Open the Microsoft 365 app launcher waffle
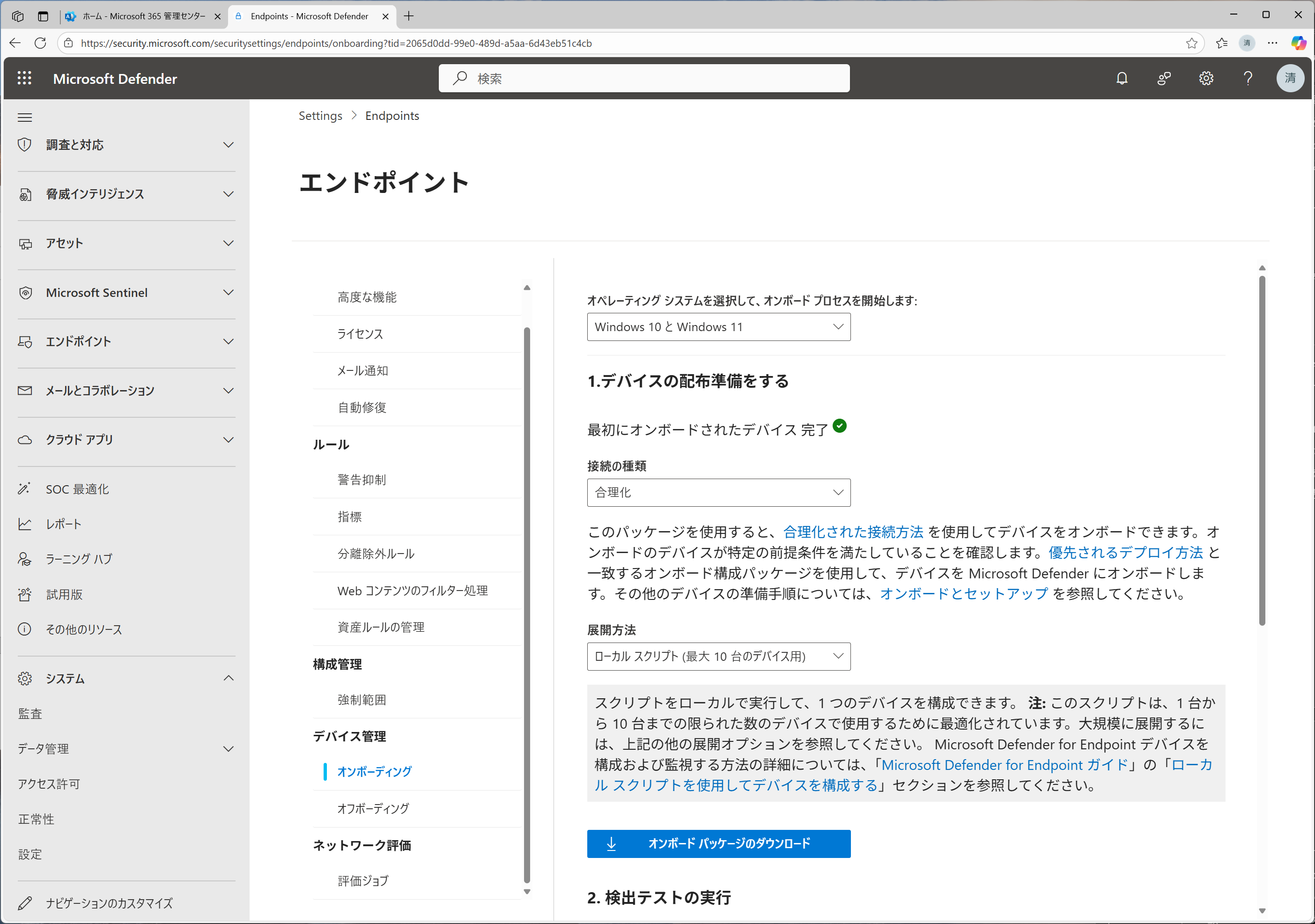 coord(24,79)
